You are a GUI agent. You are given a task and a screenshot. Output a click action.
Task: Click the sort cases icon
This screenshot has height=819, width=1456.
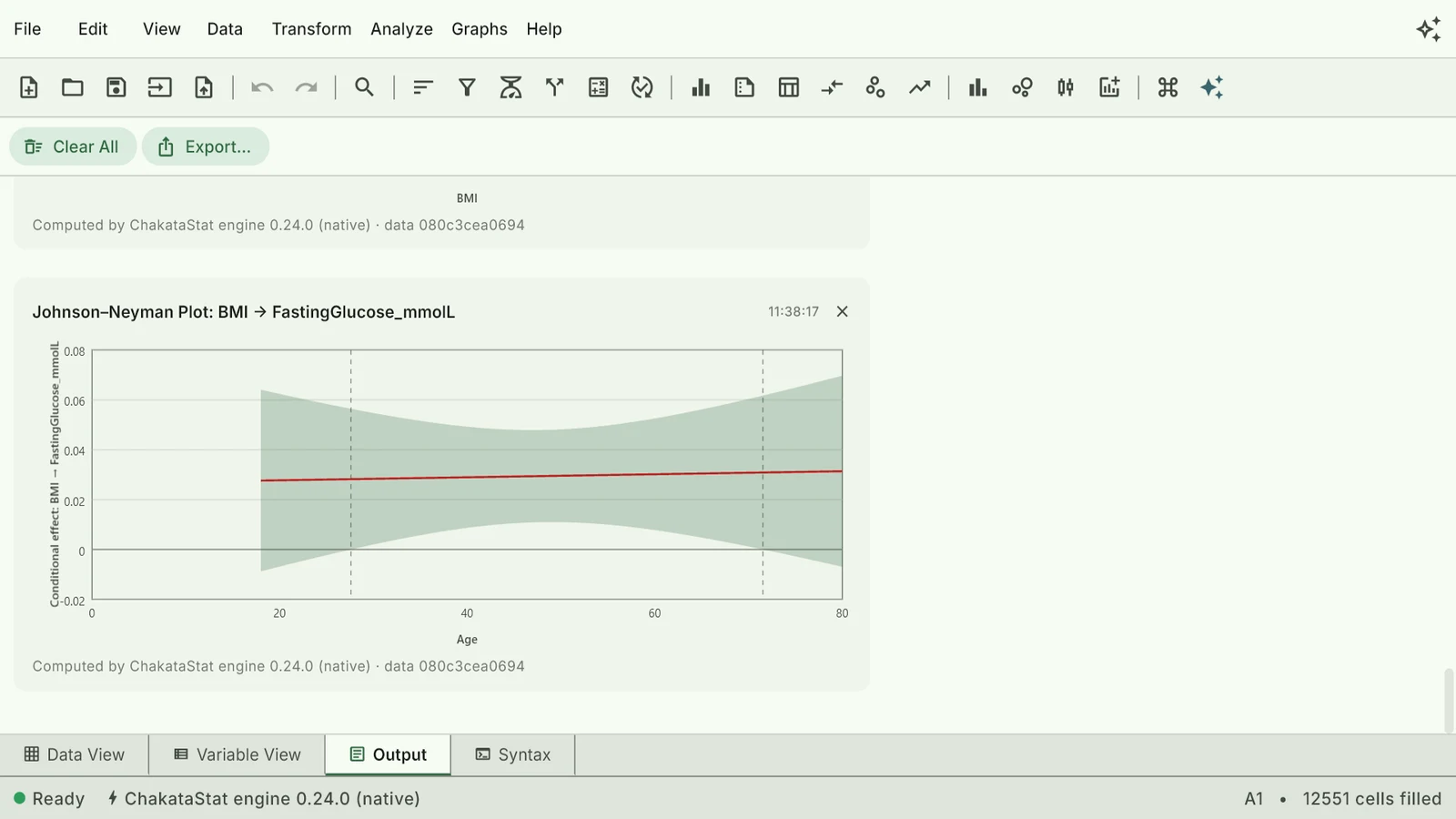coord(423,87)
